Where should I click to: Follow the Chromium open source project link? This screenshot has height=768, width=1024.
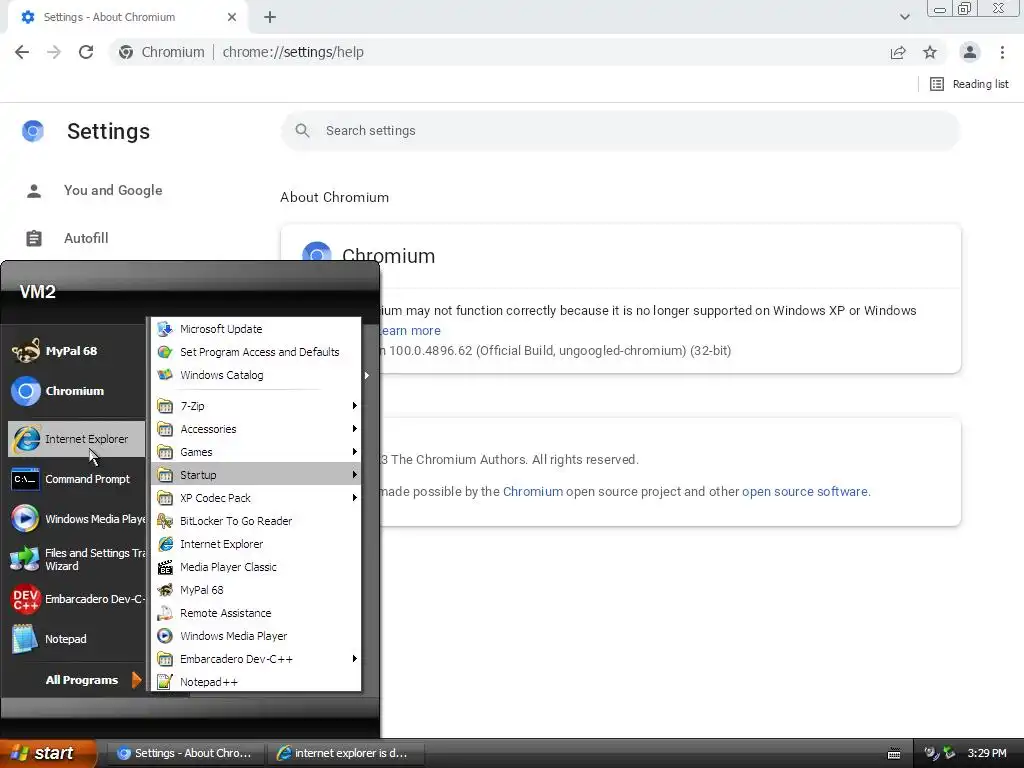point(533,492)
